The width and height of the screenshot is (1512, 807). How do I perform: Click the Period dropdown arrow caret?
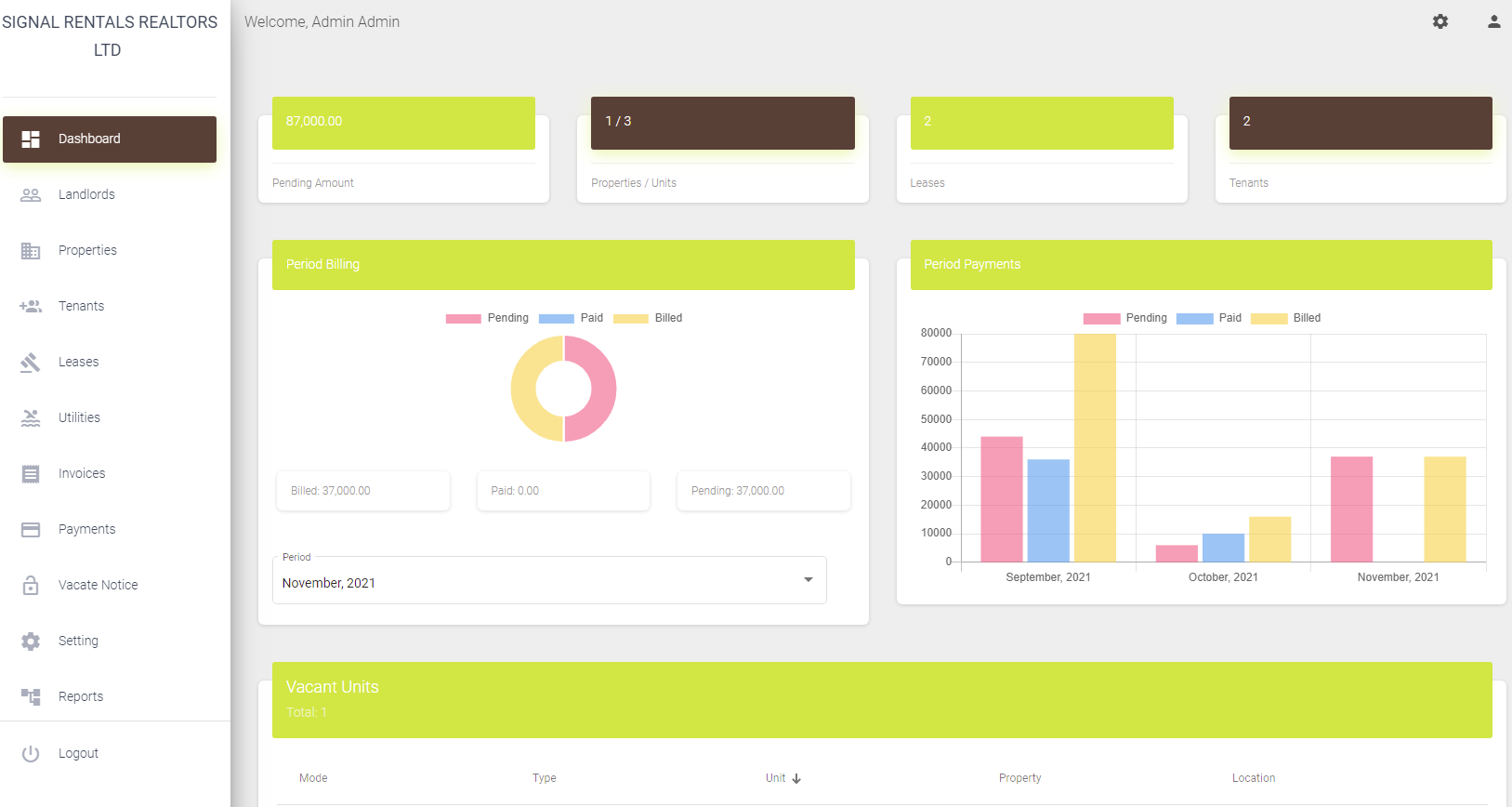(808, 580)
